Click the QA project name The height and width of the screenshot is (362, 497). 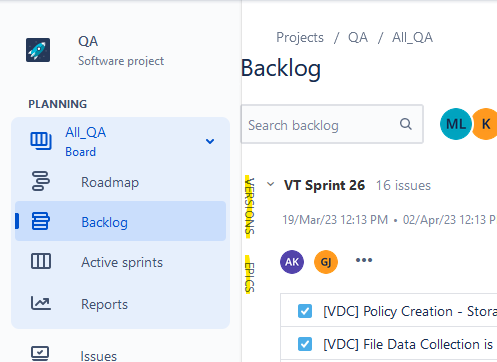point(88,41)
